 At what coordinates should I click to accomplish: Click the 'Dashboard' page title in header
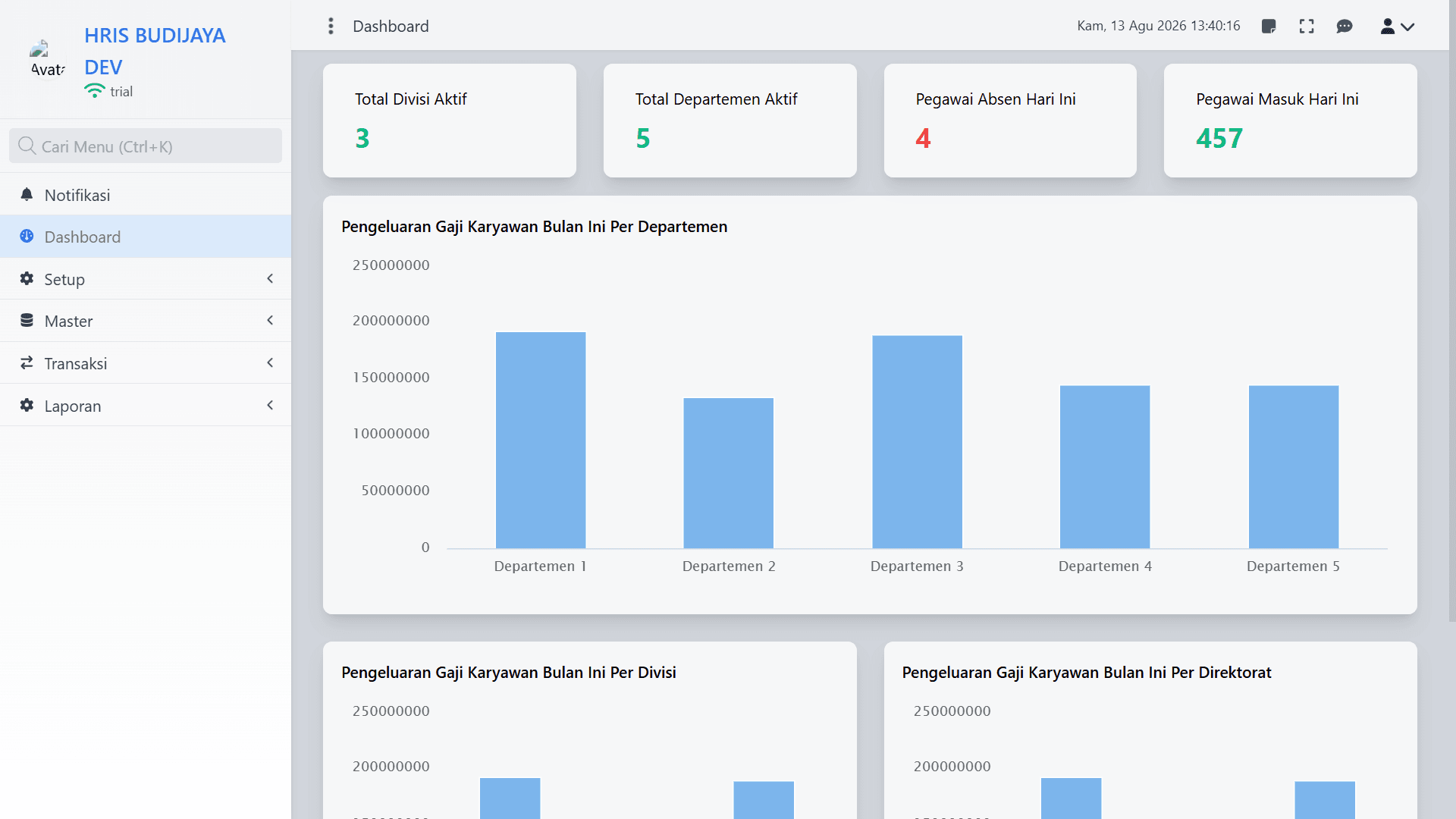click(x=391, y=27)
